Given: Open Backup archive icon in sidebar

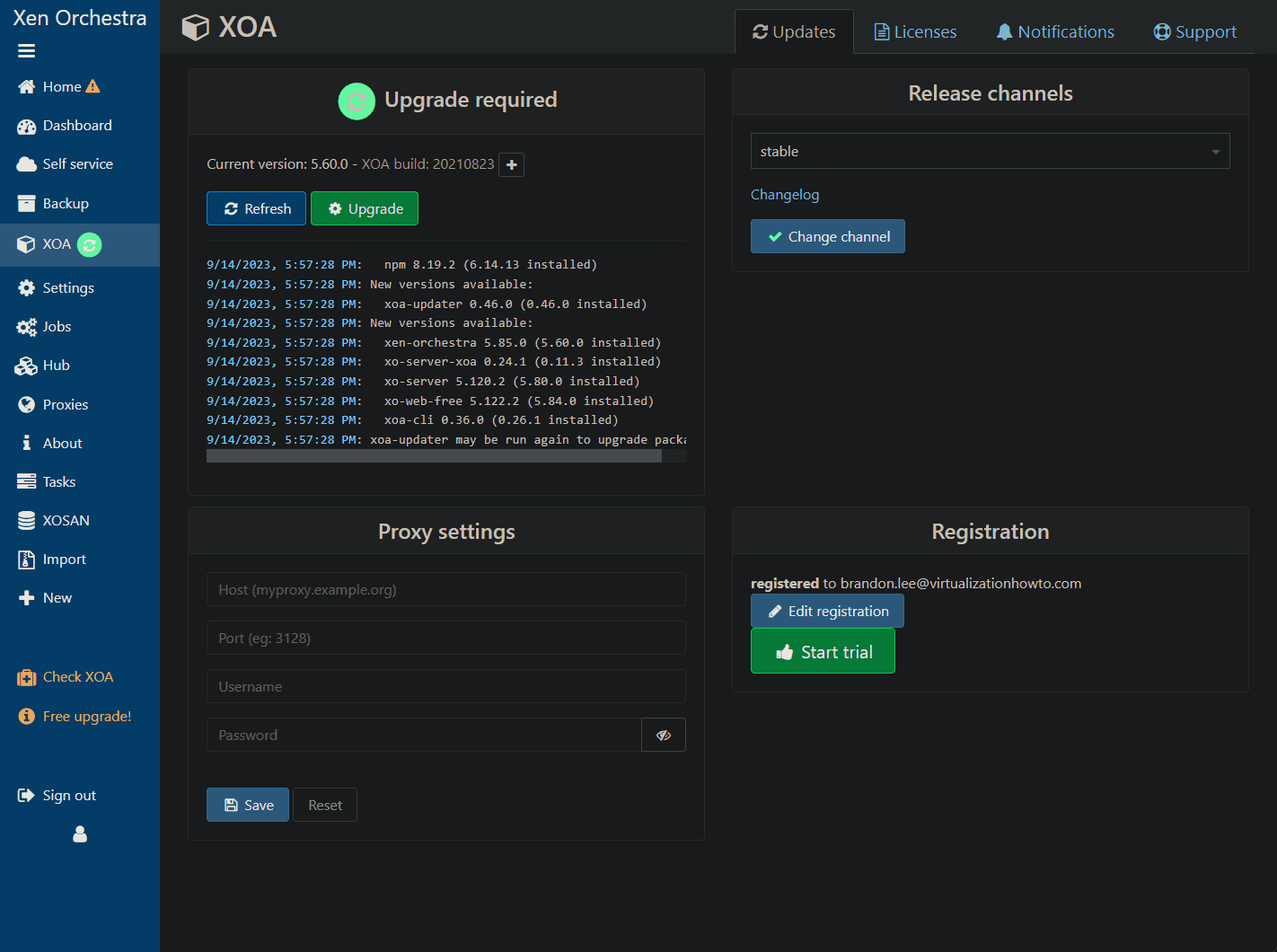Looking at the screenshot, I should 26,204.
